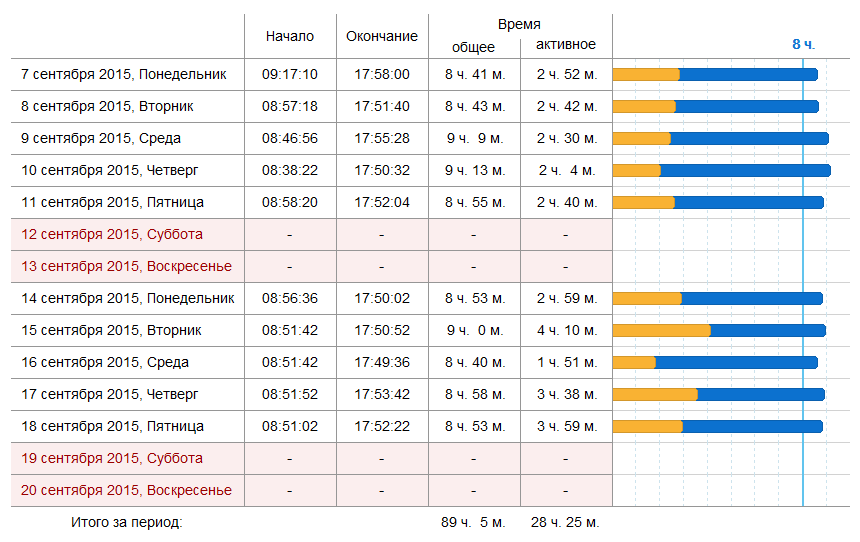Image resolution: width=860 pixels, height=542 pixels.
Task: Click the "общее" time sub-header
Action: point(473,47)
